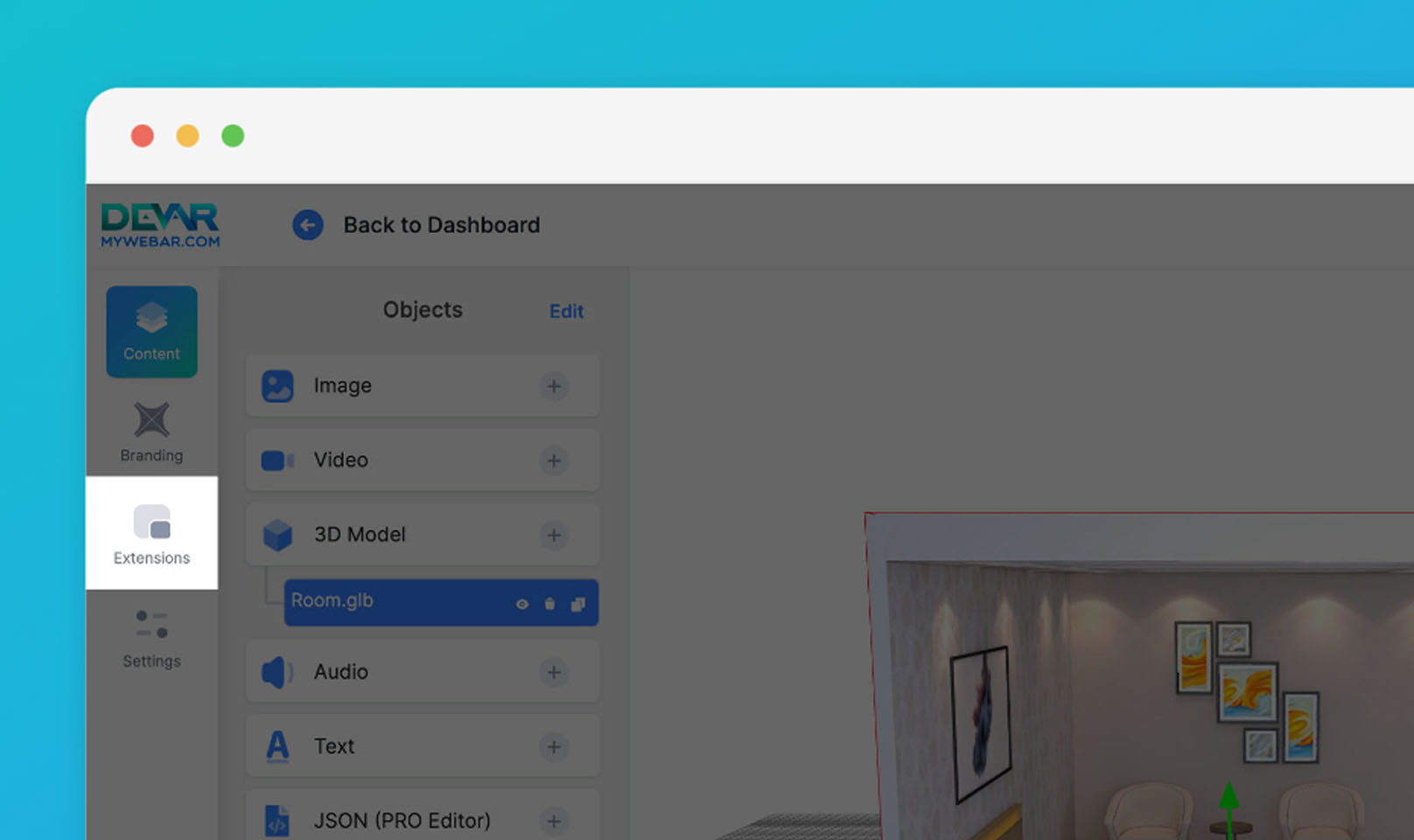Toggle visibility of Room.glb

pos(522,603)
